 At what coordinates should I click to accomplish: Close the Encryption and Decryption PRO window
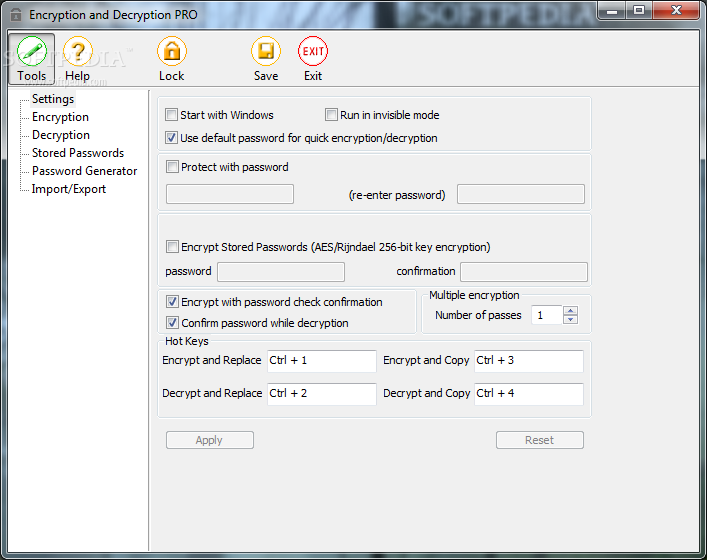676,11
